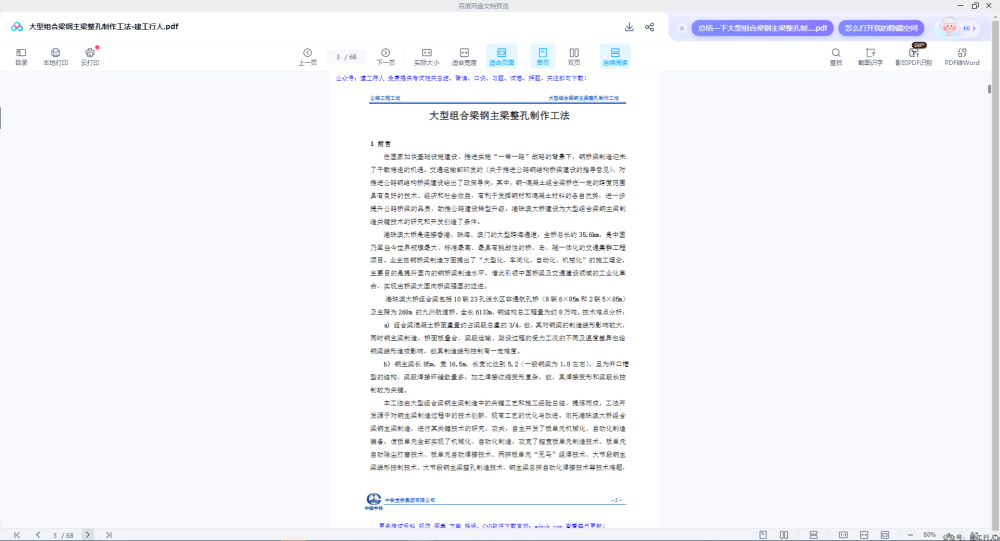Select double page icon in status bar

[x=784, y=535]
